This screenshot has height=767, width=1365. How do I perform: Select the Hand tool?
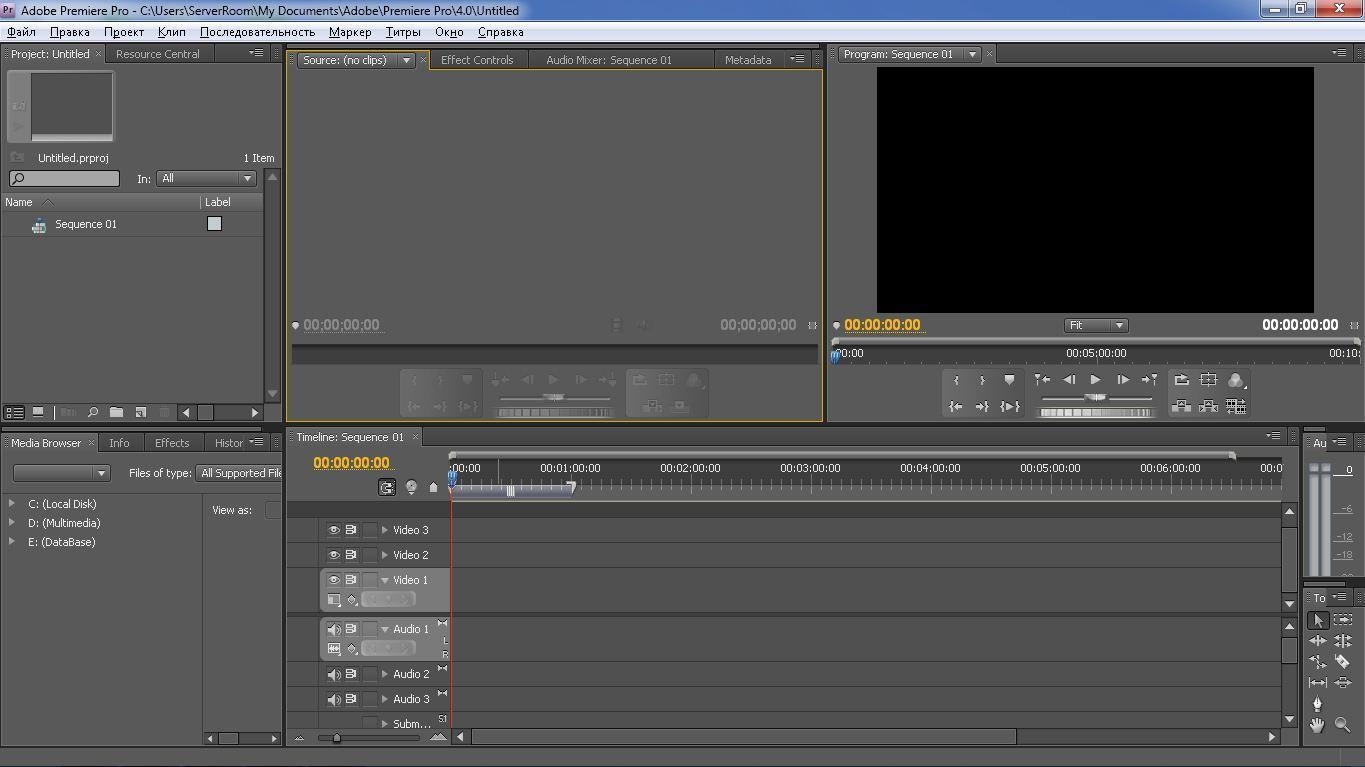[1317, 725]
